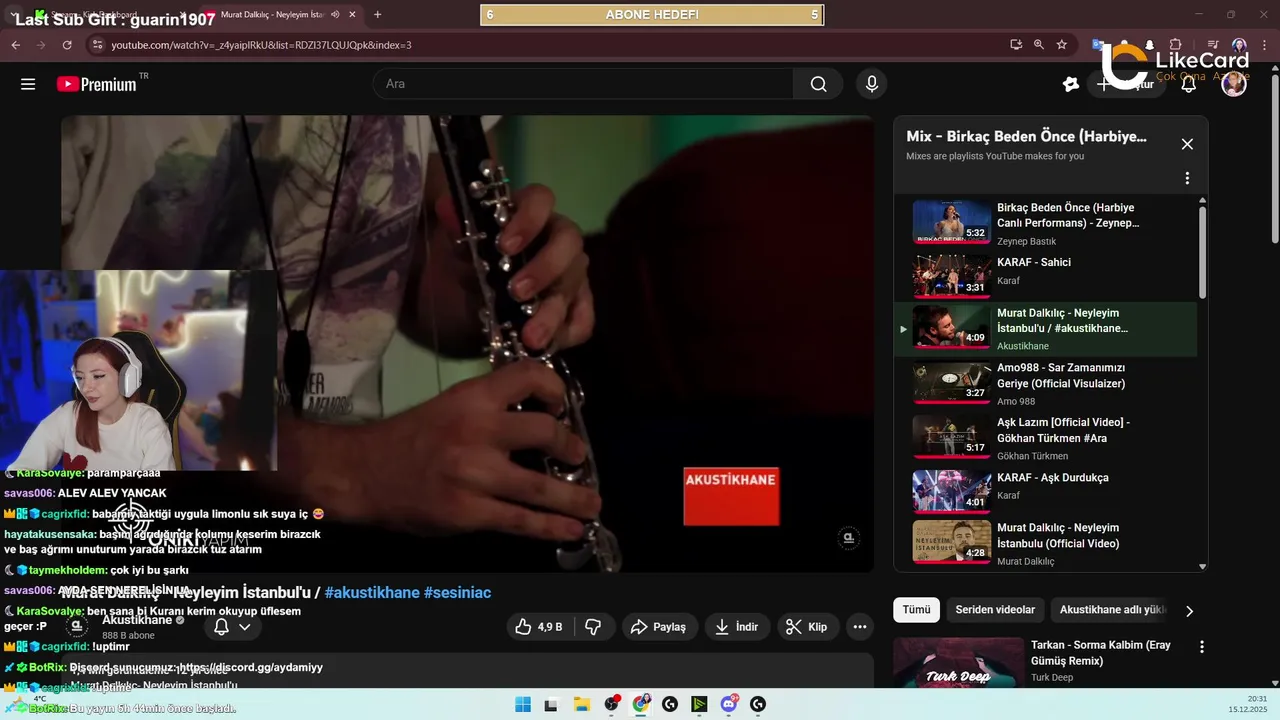Open File Explorer from taskbar
This screenshot has height=720, width=1280.
click(581, 704)
